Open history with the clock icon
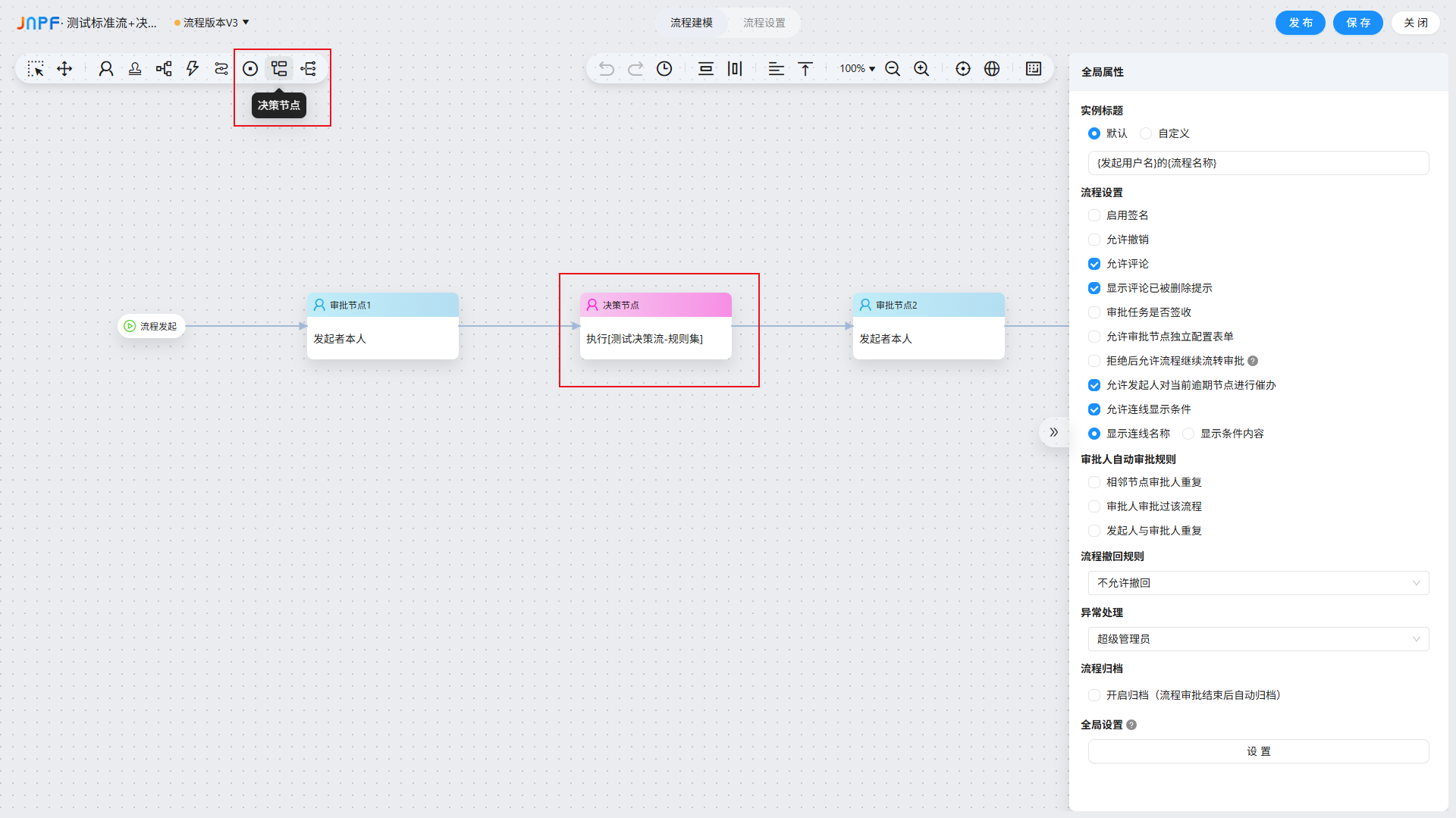 (664, 69)
